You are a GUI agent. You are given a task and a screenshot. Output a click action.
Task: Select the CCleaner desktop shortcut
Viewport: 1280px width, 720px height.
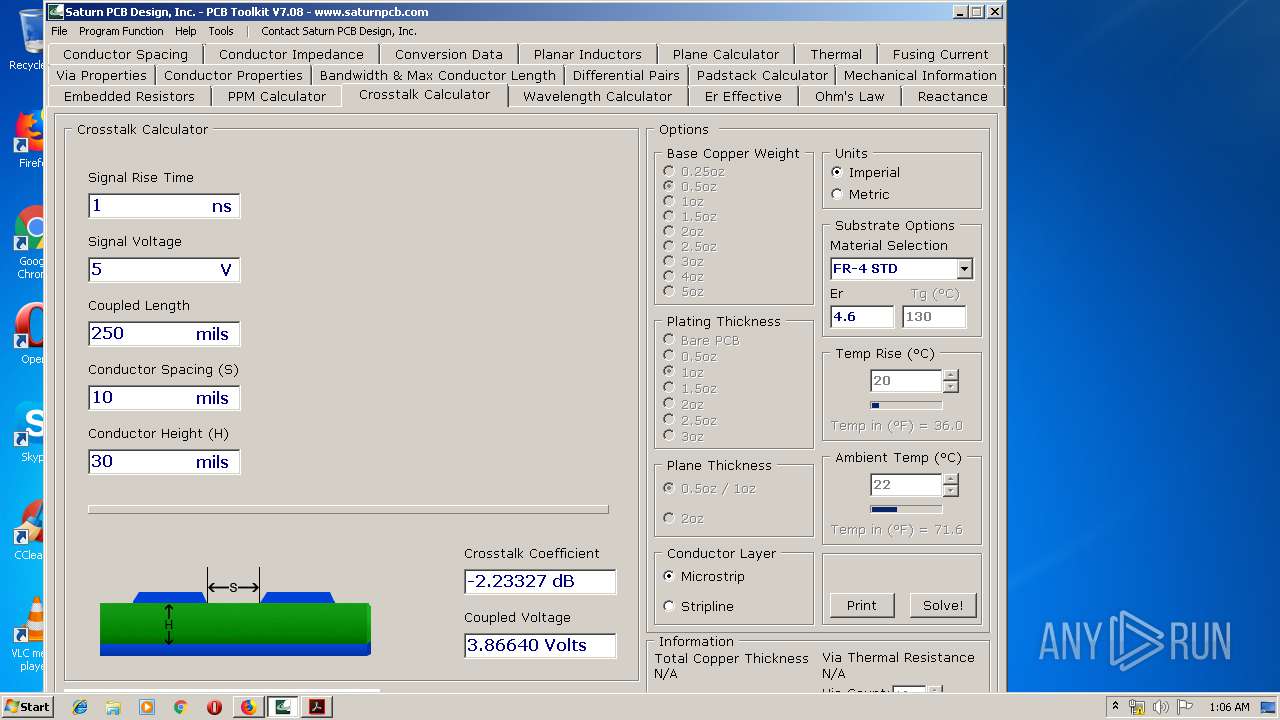pyautogui.click(x=29, y=530)
